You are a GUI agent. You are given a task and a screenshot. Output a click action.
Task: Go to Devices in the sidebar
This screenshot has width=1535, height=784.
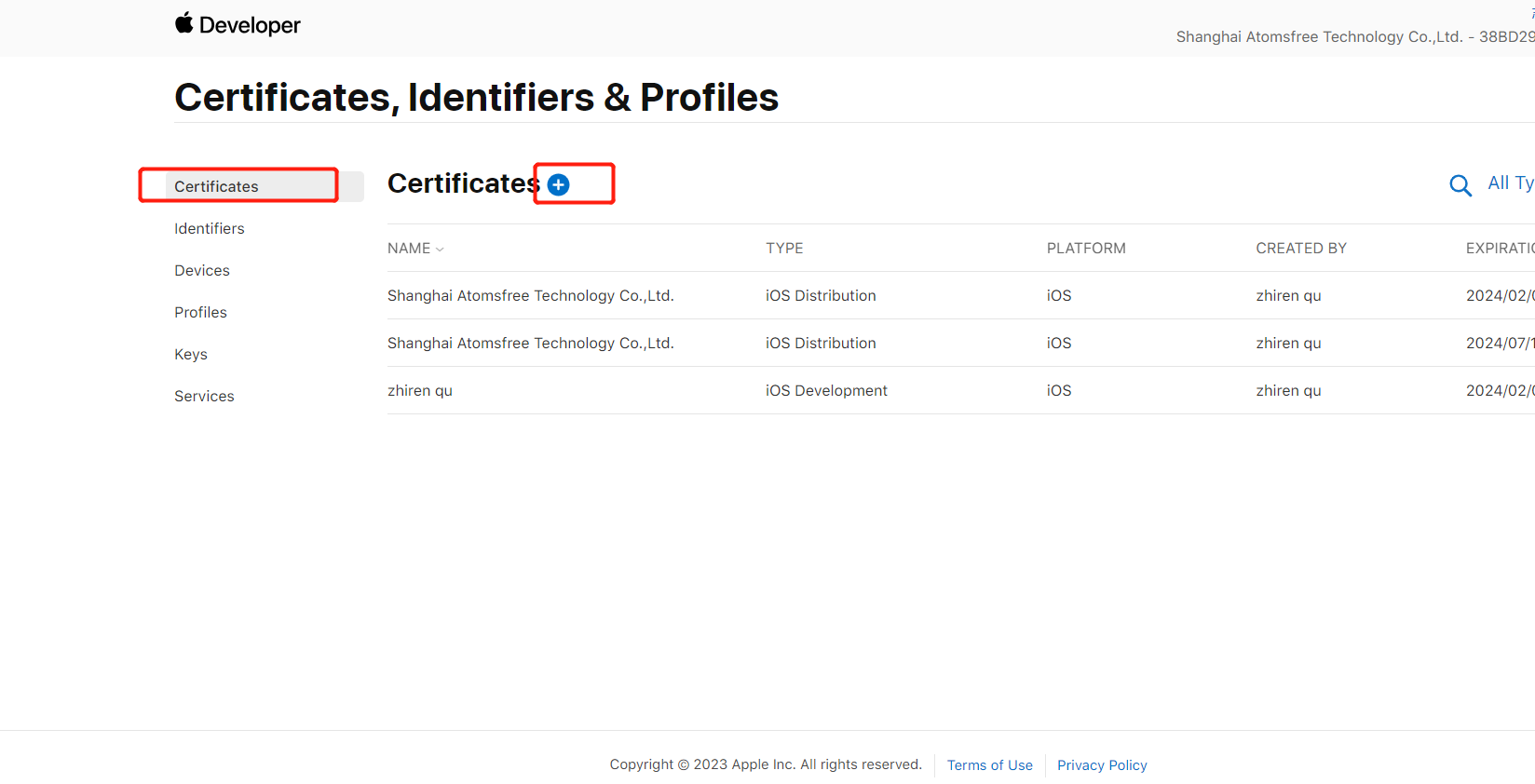(x=202, y=270)
